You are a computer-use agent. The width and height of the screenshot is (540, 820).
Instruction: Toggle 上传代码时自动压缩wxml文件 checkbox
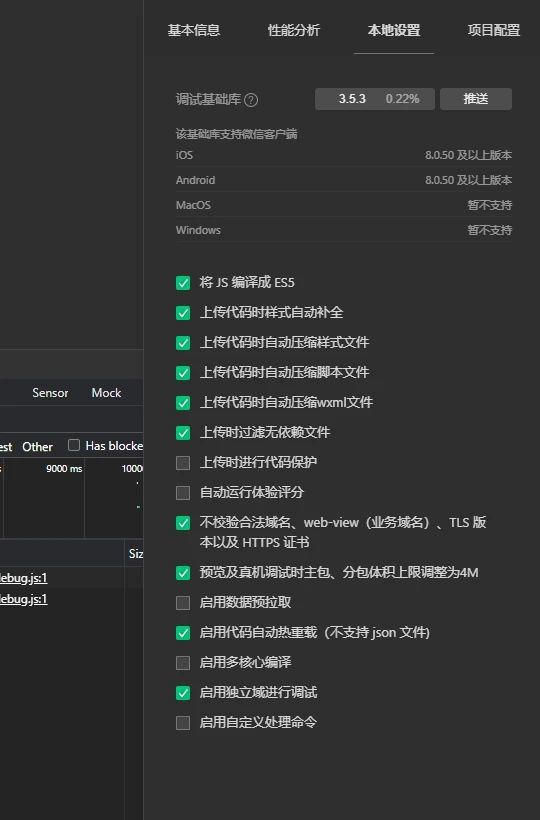183,403
